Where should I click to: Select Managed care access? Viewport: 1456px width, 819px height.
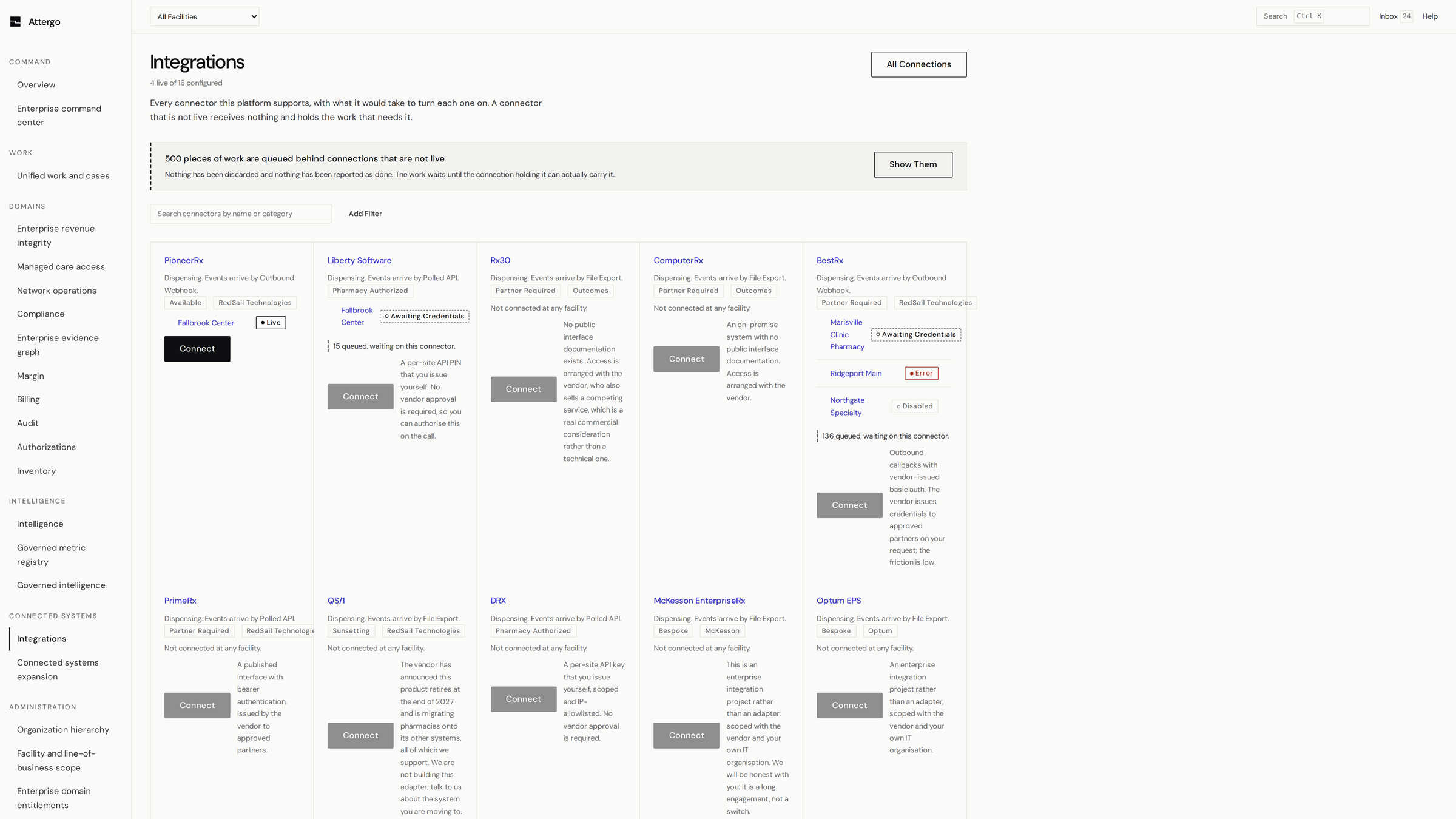click(x=61, y=267)
